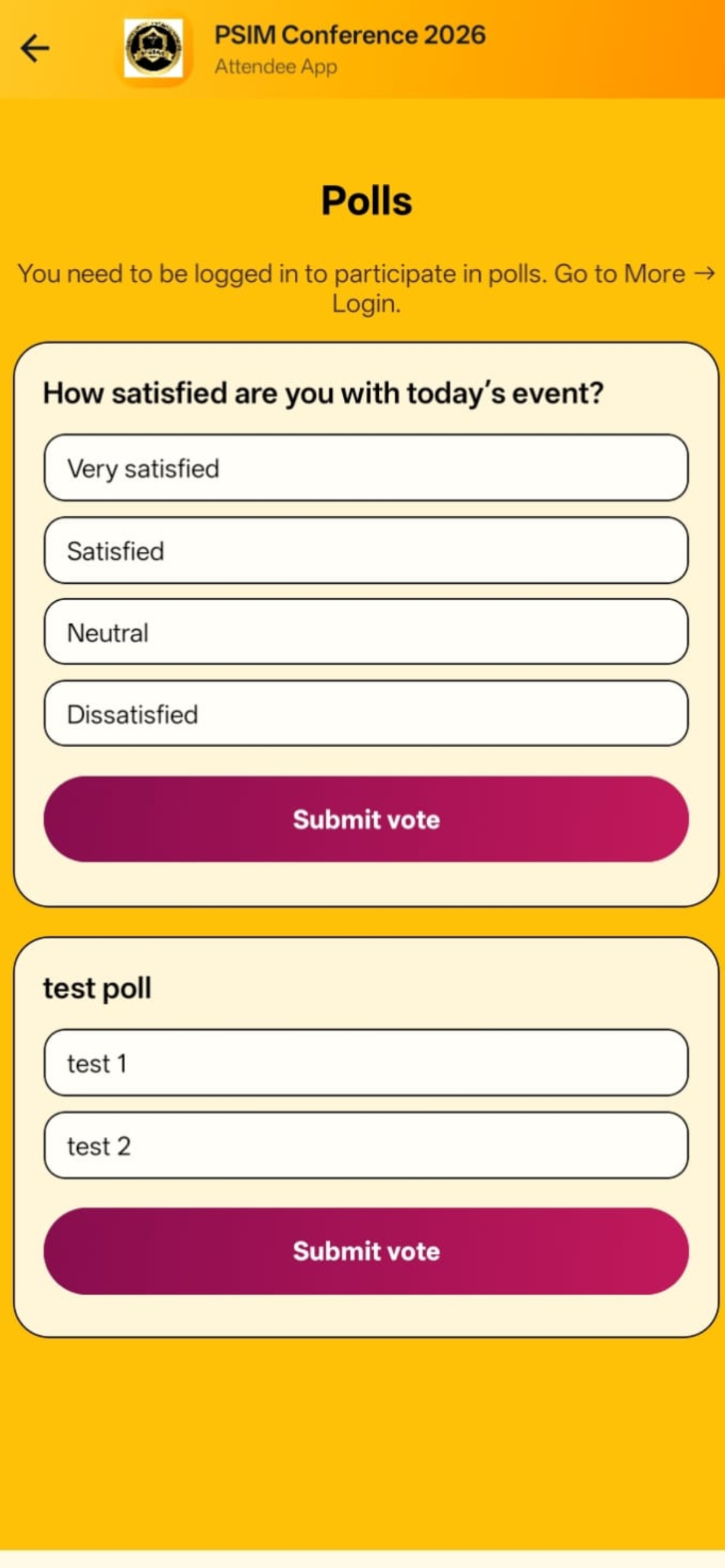Tap 'Go to More' in the login notice

click(619, 274)
